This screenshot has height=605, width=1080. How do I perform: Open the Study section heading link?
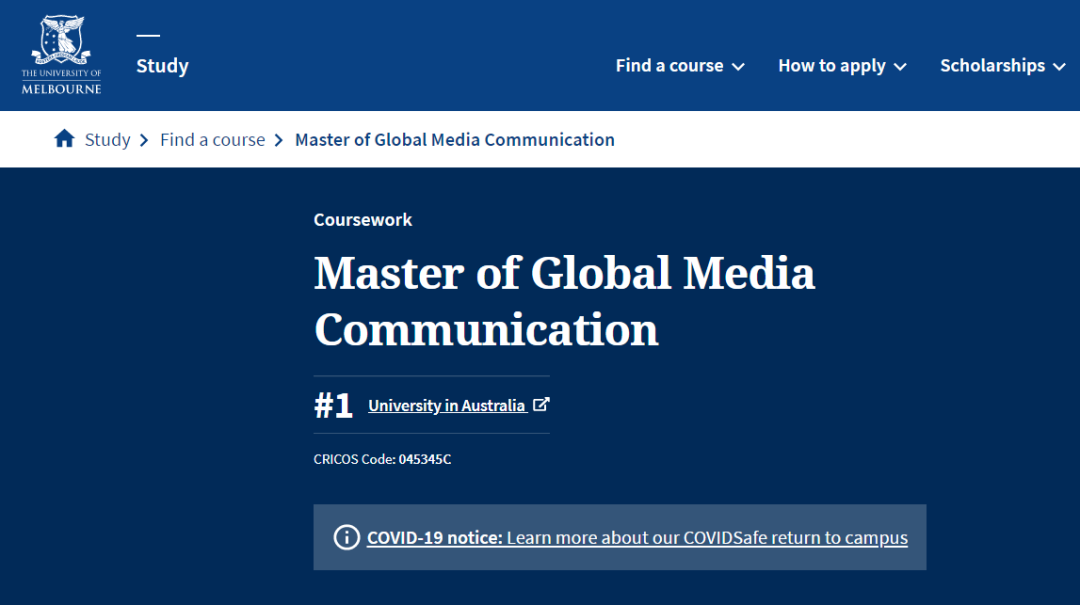click(163, 65)
